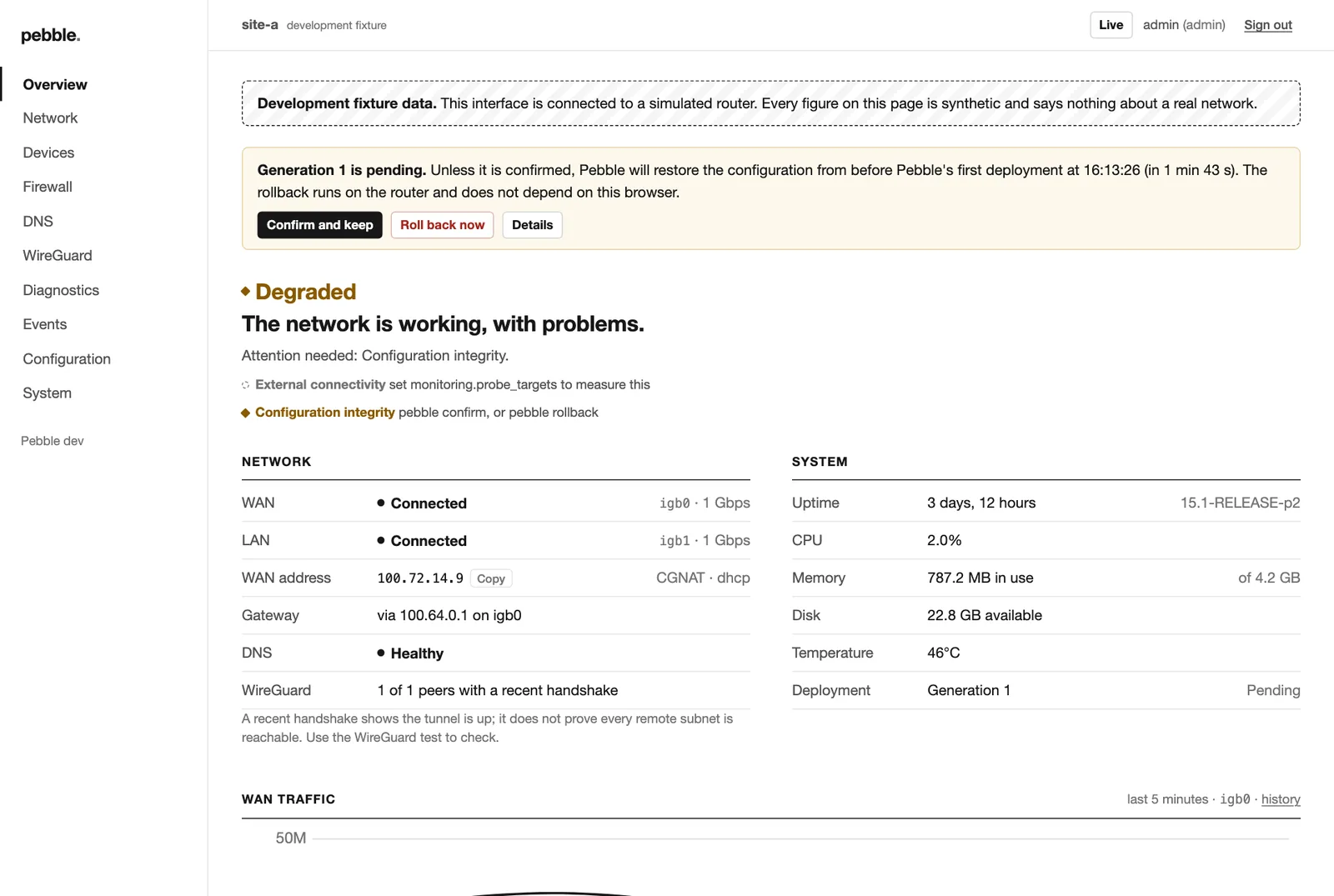Image resolution: width=1334 pixels, height=896 pixels.
Task: Click the DNS Healthy status
Action: (410, 653)
